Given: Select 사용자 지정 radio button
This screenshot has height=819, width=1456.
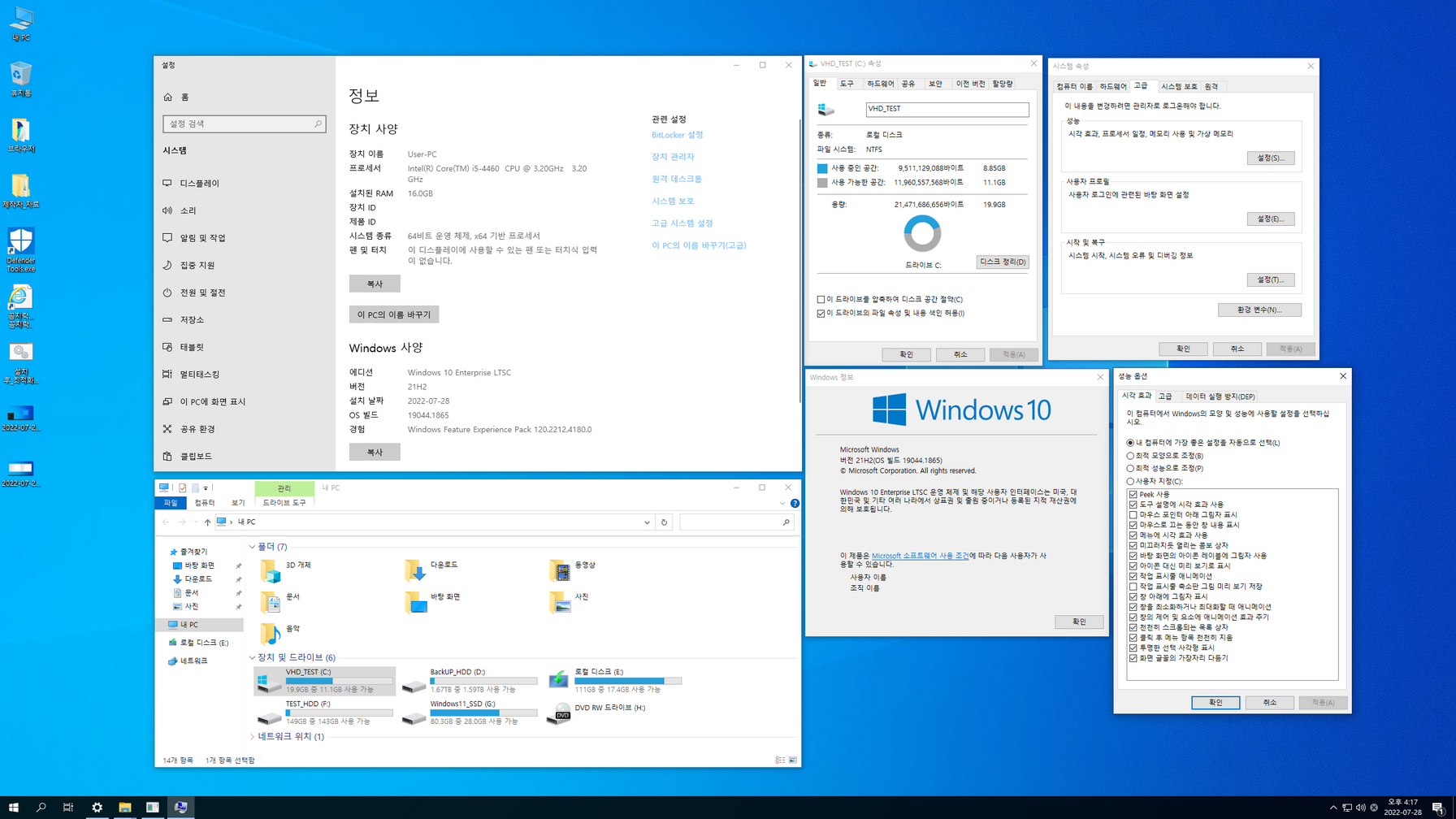Looking at the screenshot, I should (1130, 482).
